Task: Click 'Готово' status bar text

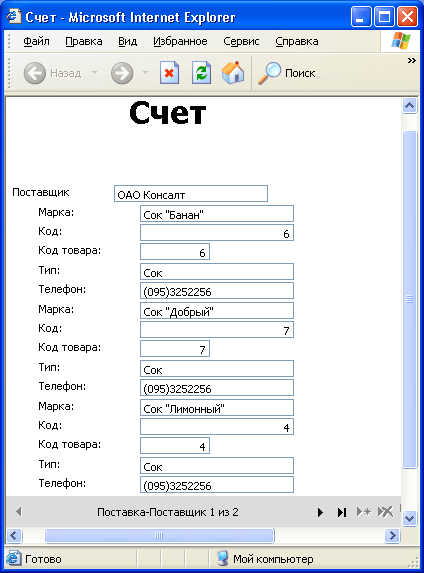Action: coord(43,559)
